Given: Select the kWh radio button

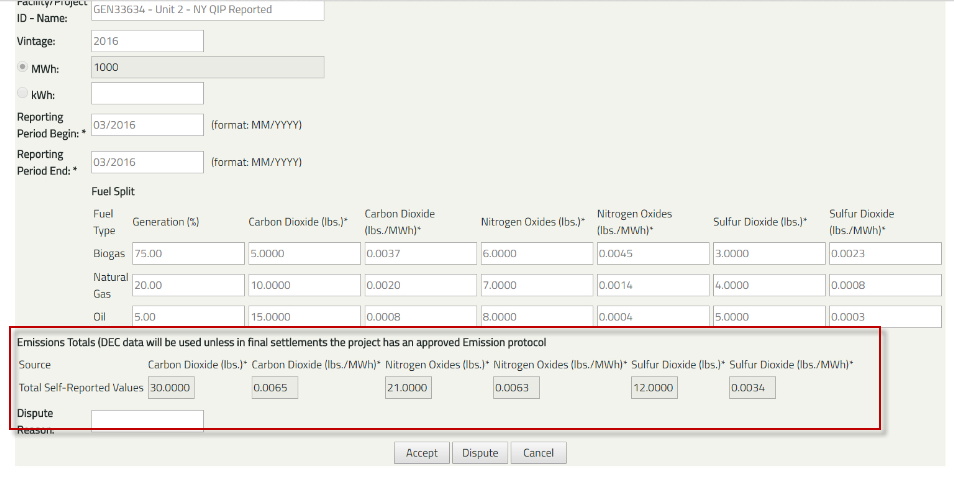Looking at the screenshot, I should click(x=23, y=93).
